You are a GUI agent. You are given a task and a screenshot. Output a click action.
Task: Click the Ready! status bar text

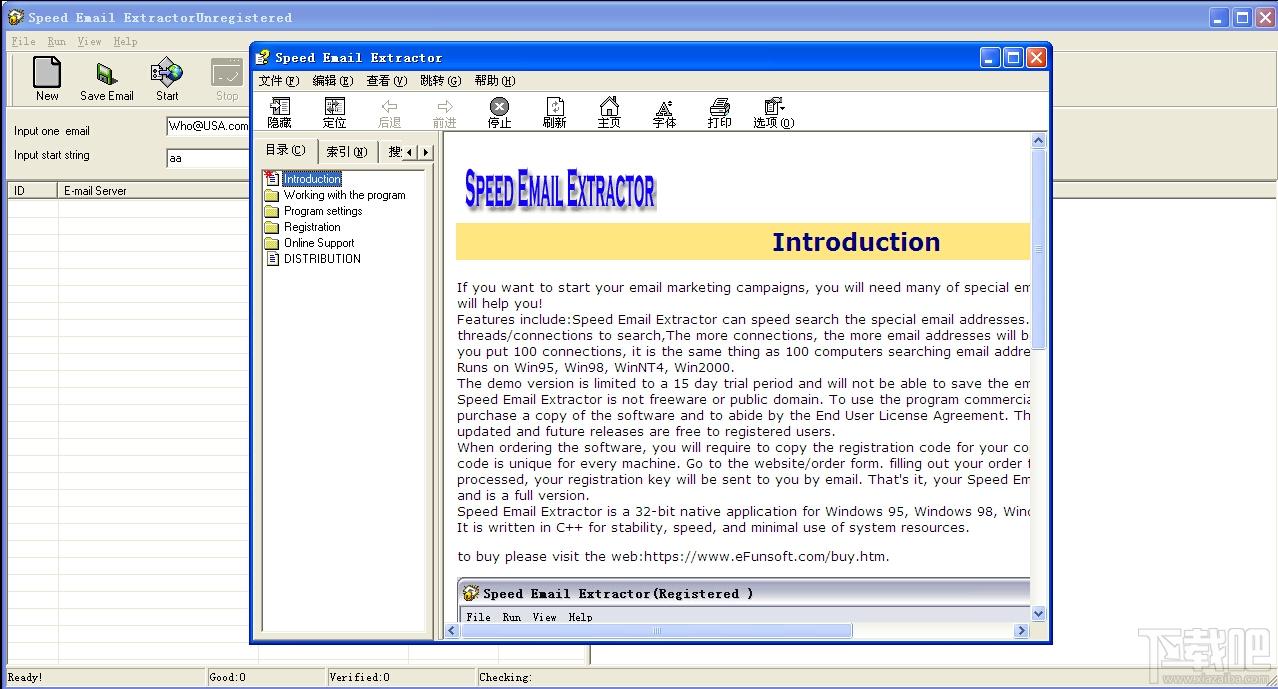click(25, 677)
